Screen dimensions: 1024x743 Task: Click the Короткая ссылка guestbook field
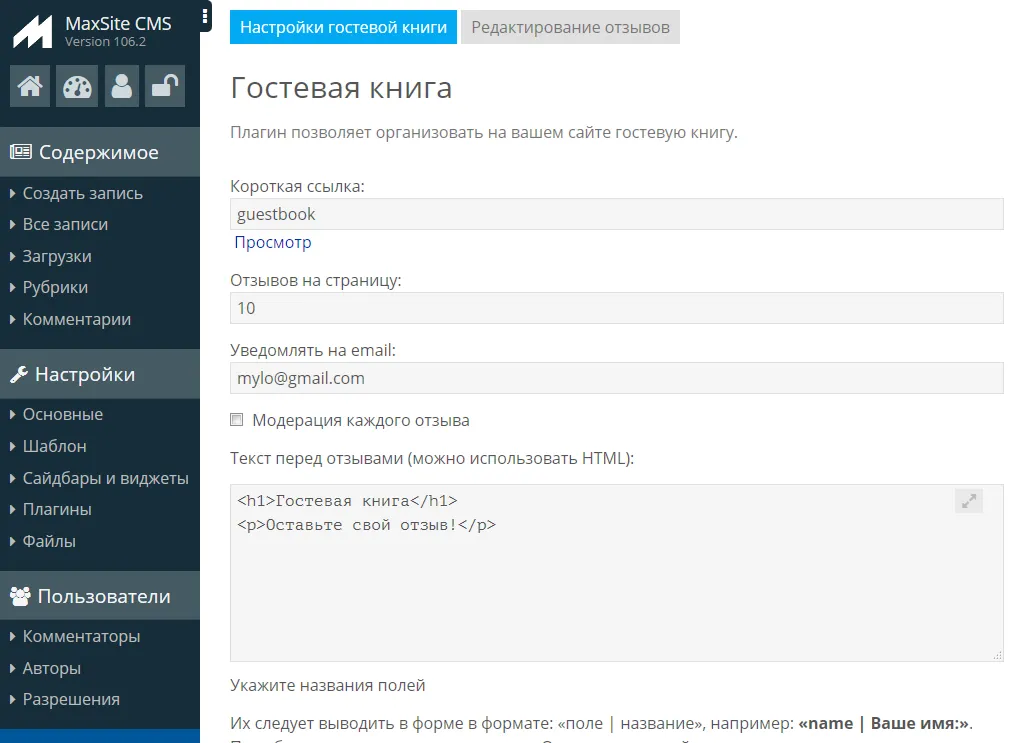[616, 214]
